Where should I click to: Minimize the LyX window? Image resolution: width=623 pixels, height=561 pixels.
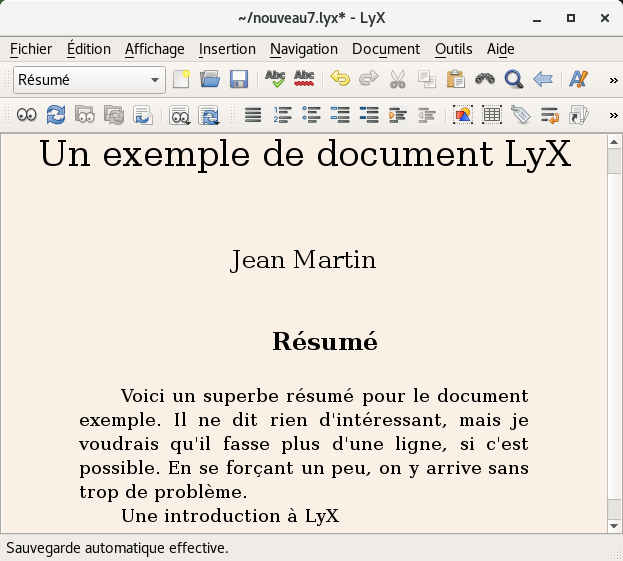coord(537,18)
